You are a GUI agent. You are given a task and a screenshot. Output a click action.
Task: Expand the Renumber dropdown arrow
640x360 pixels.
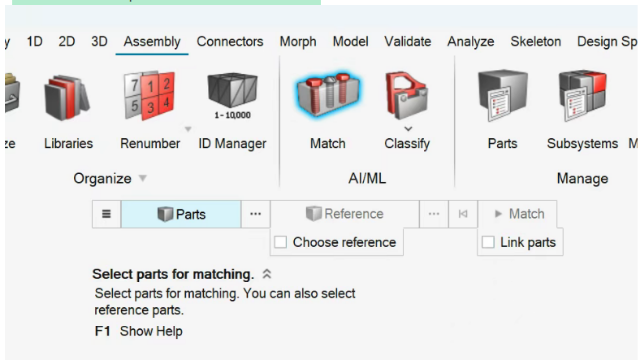click(188, 129)
